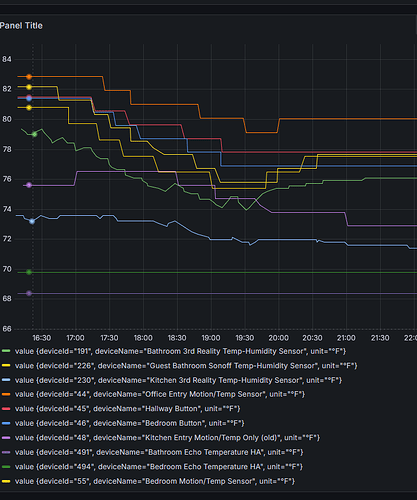
Task: Toggle the Bathroom 3rd Reality Sensor legend series
Action: point(180,351)
